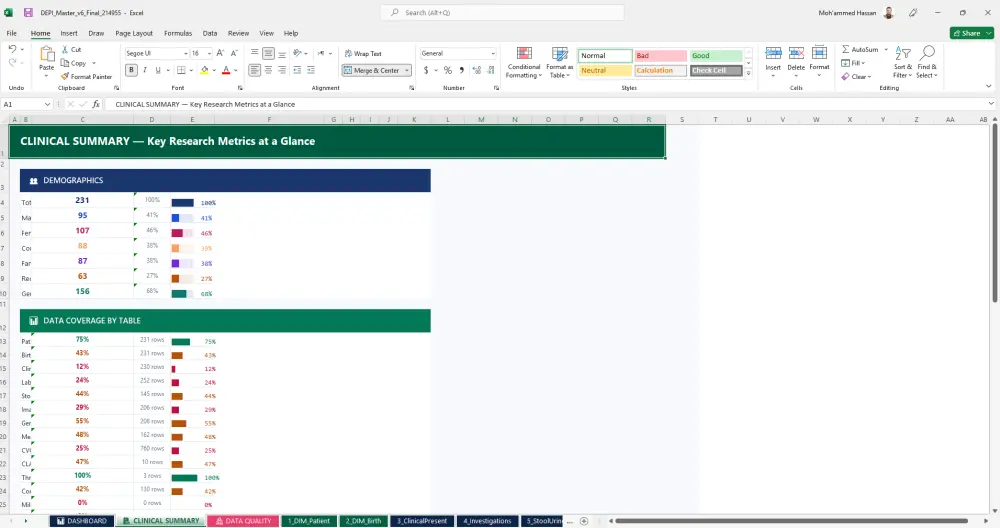1000x528 pixels.
Task: Click the AutoSum sigma button
Action: pos(860,49)
